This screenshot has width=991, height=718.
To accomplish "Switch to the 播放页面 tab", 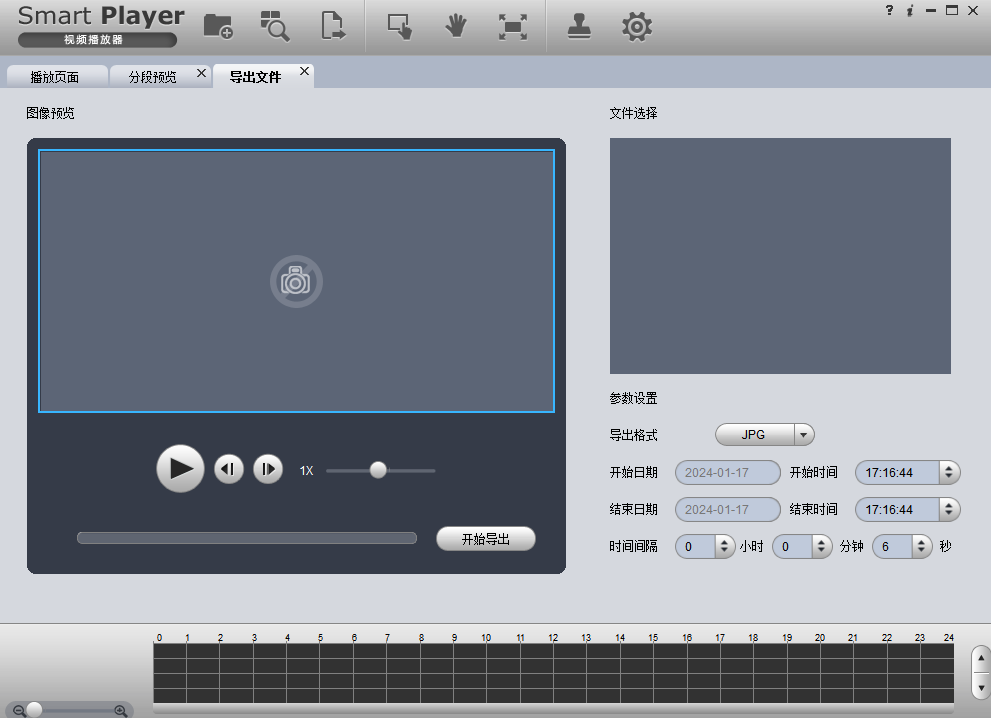I will (55, 77).
